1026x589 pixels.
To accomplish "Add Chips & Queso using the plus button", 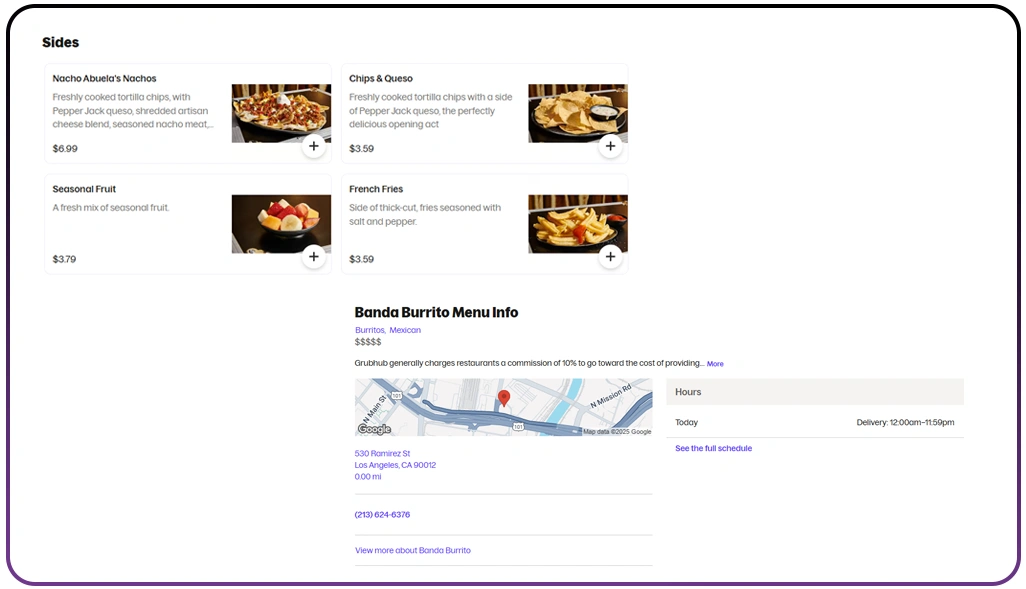I will pyautogui.click(x=610, y=146).
